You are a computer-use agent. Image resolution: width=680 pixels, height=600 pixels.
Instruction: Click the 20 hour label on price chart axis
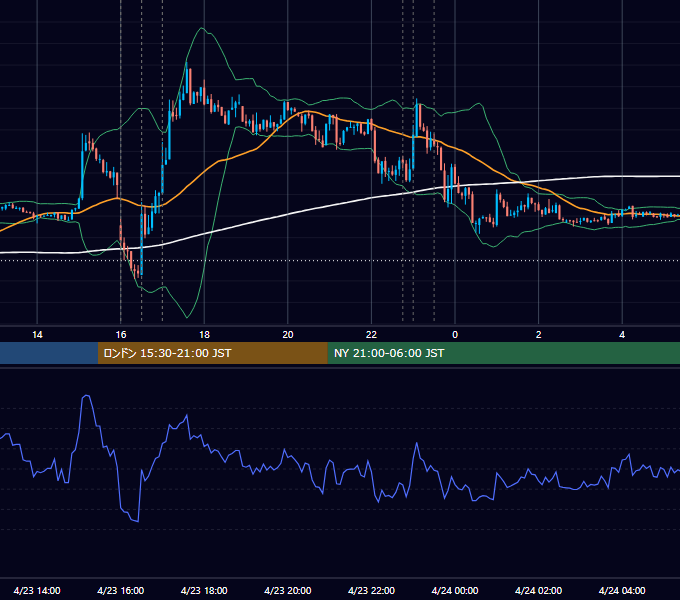288,335
